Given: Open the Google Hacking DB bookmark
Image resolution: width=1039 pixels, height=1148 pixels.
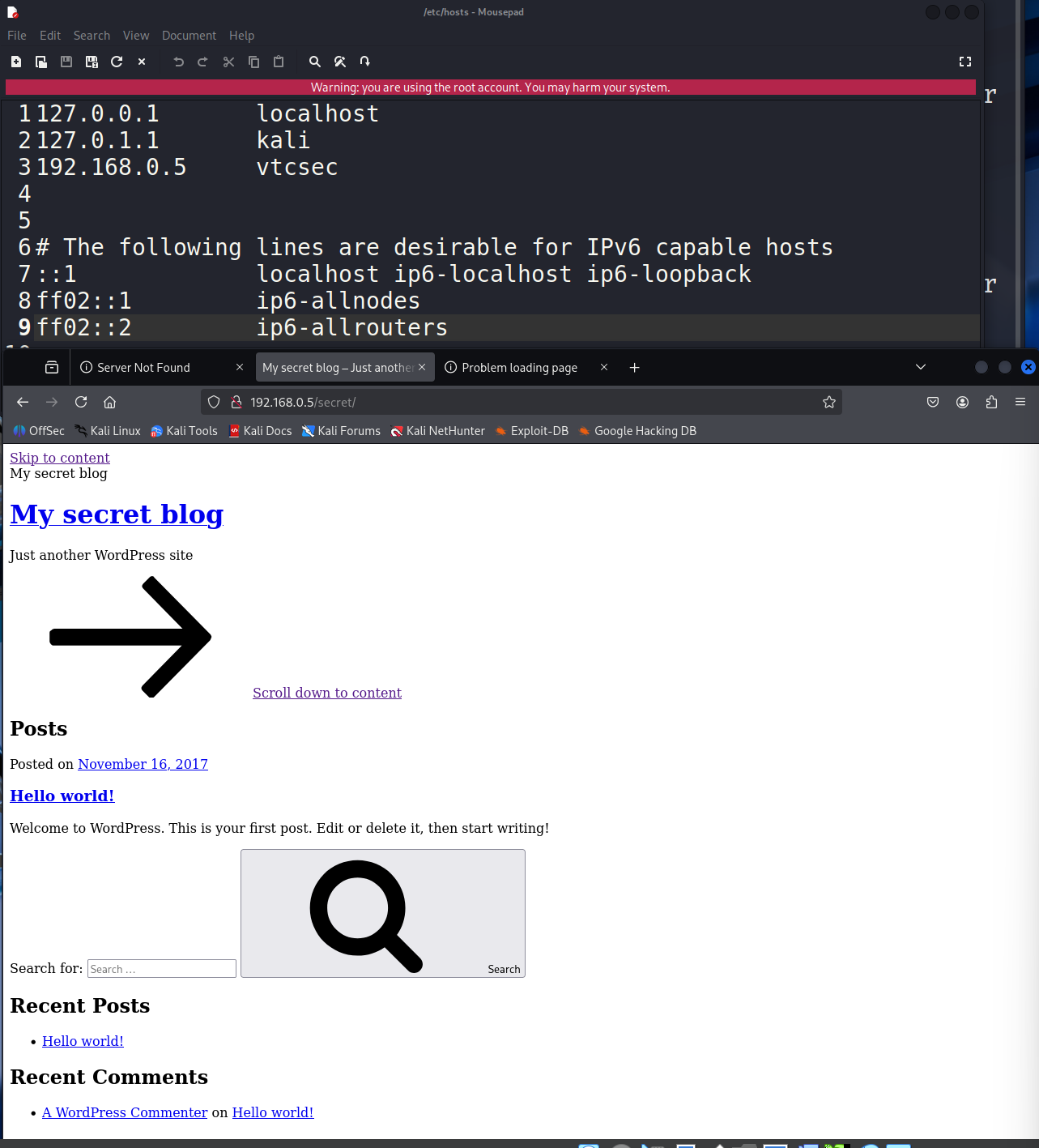Looking at the screenshot, I should pyautogui.click(x=637, y=431).
